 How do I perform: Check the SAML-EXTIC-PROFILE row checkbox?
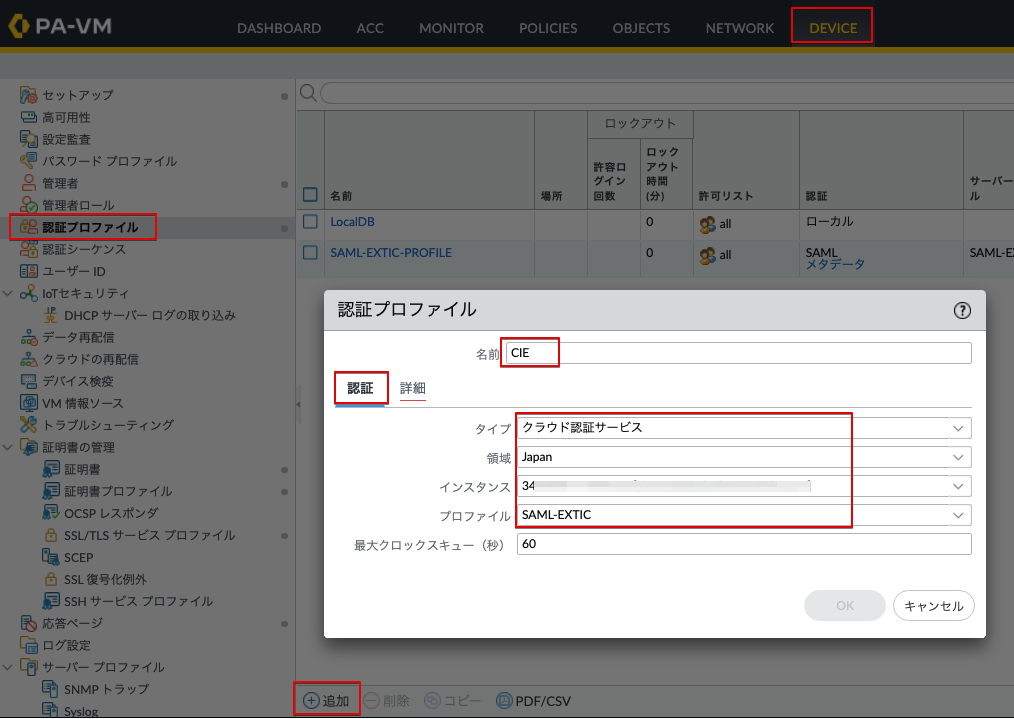(x=310, y=252)
